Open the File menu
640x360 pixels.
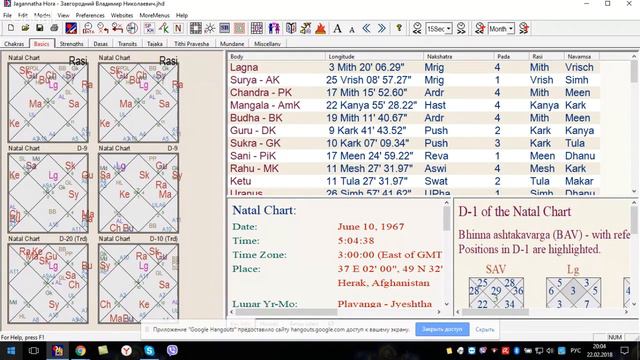pyautogui.click(x=7, y=15)
